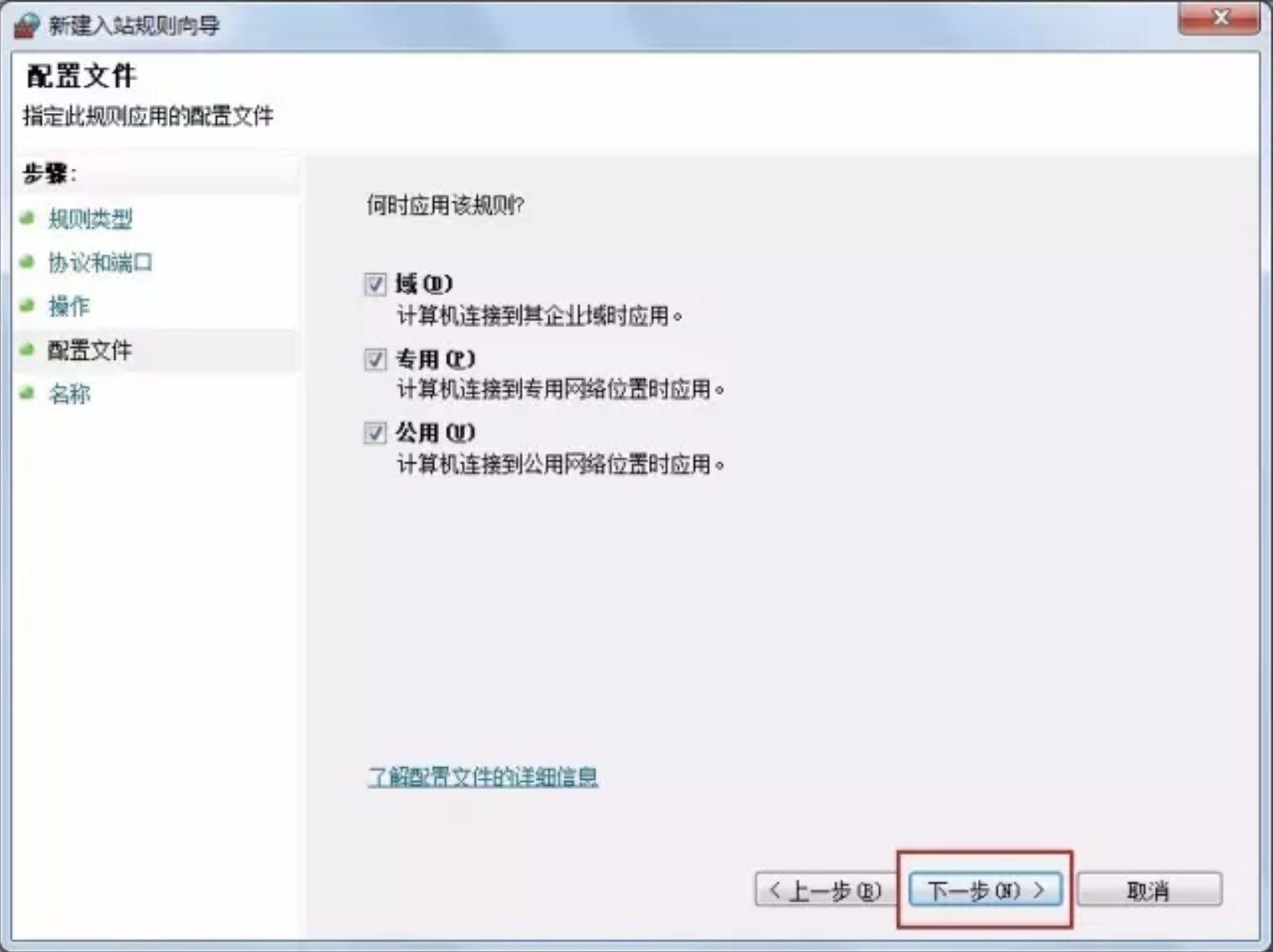Cancel the wizard with 取消
Image resolution: width=1273 pixels, height=952 pixels.
(x=1148, y=890)
